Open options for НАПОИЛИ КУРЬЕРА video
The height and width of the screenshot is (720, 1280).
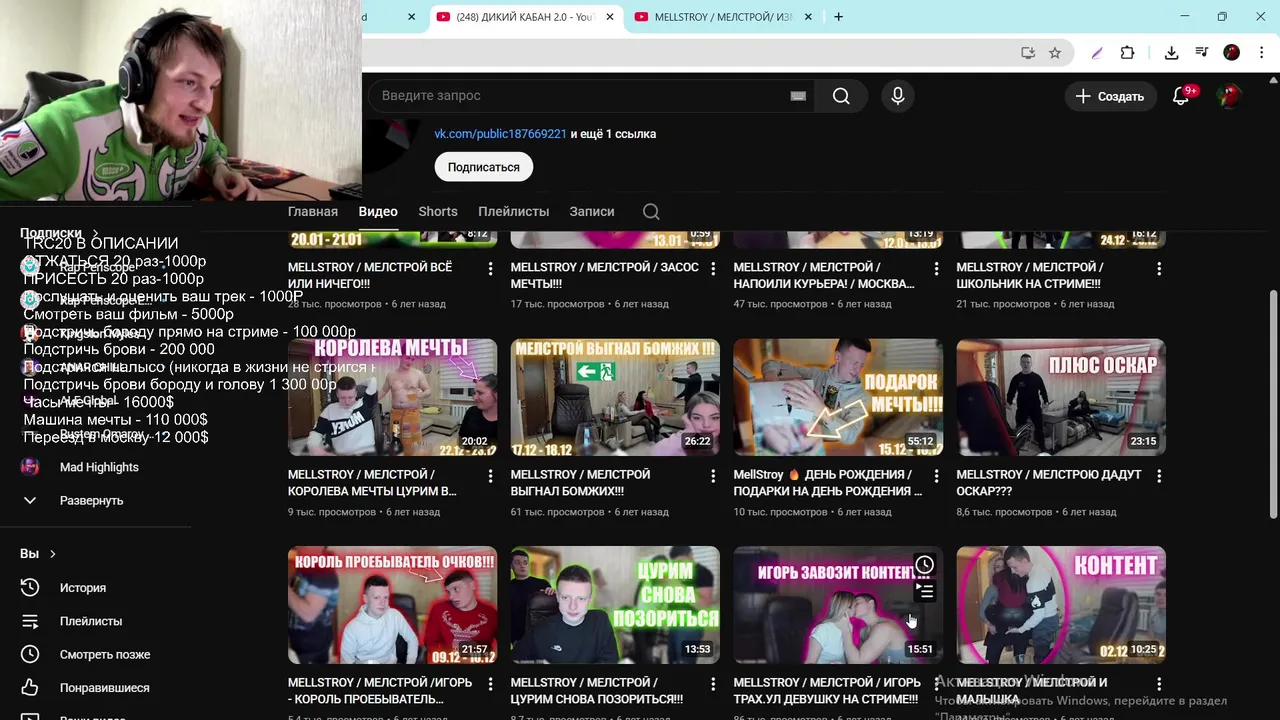[x=936, y=269]
